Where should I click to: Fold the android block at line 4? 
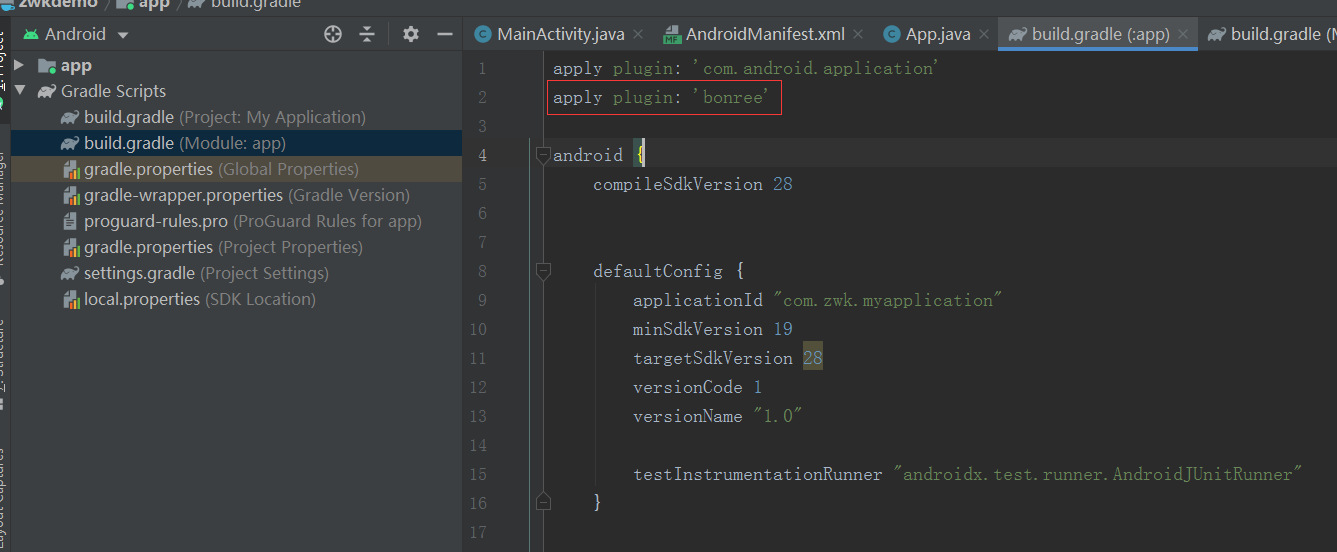pos(543,155)
